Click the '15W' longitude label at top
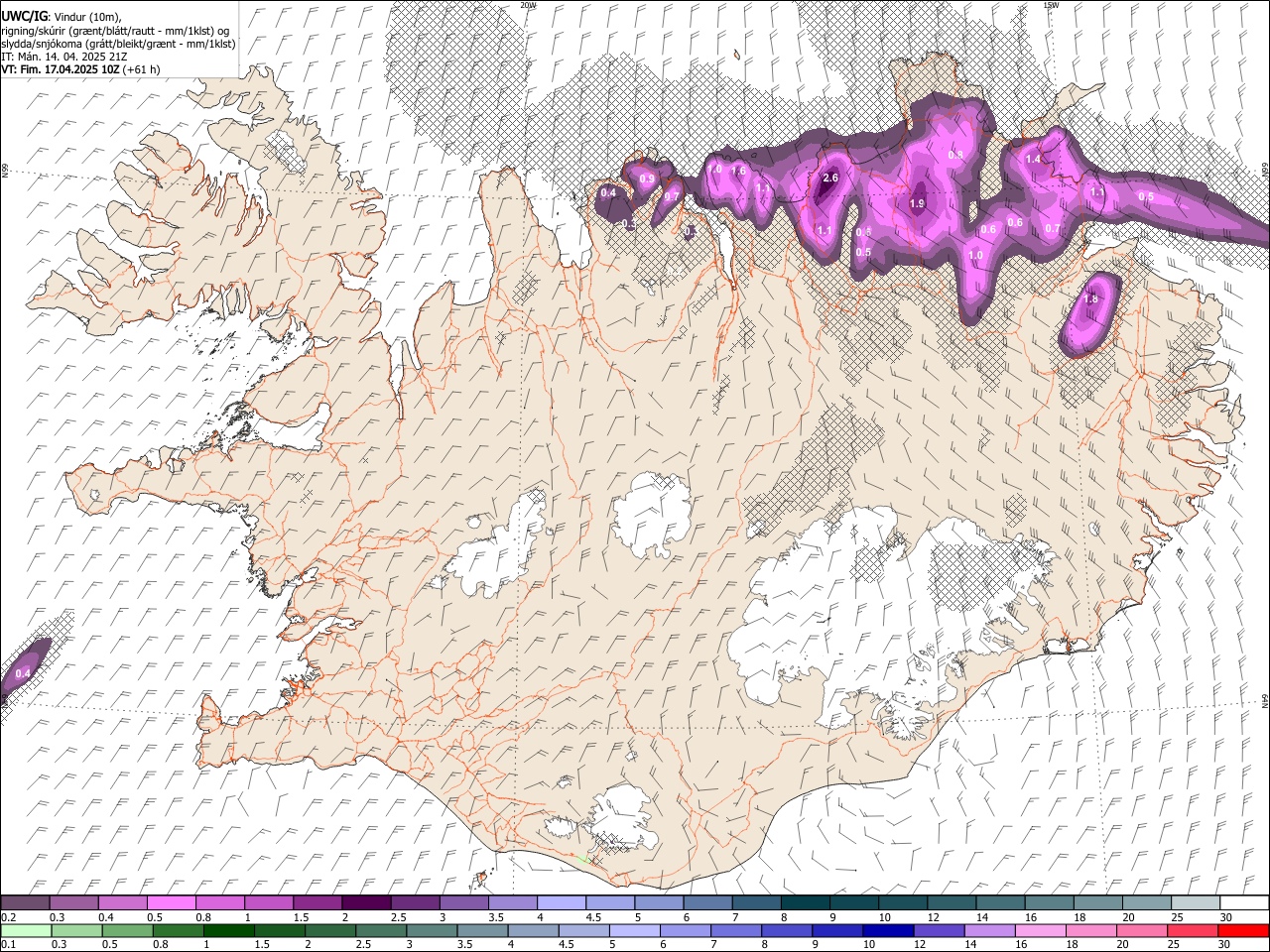Viewport: 1270px width, 952px height. [x=1051, y=5]
